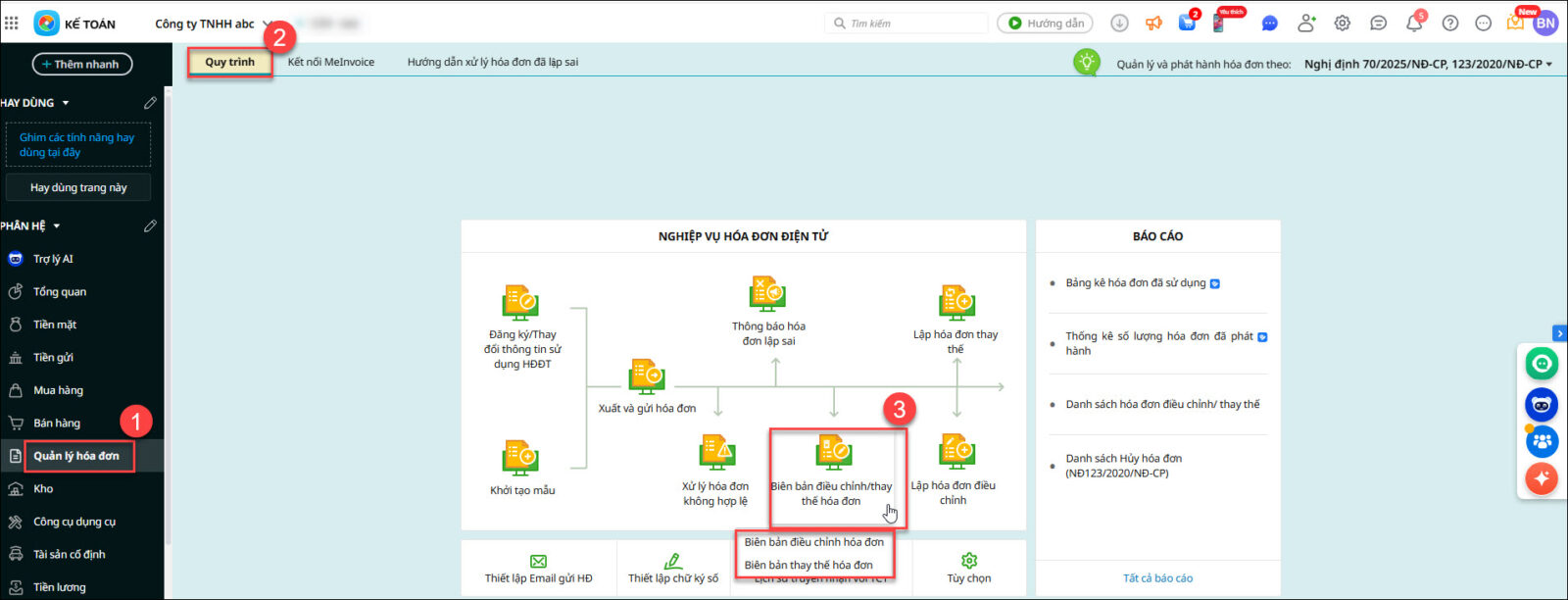Open 'Tùy chọn' gear icon
This screenshot has width=1568, height=600.
(x=969, y=561)
